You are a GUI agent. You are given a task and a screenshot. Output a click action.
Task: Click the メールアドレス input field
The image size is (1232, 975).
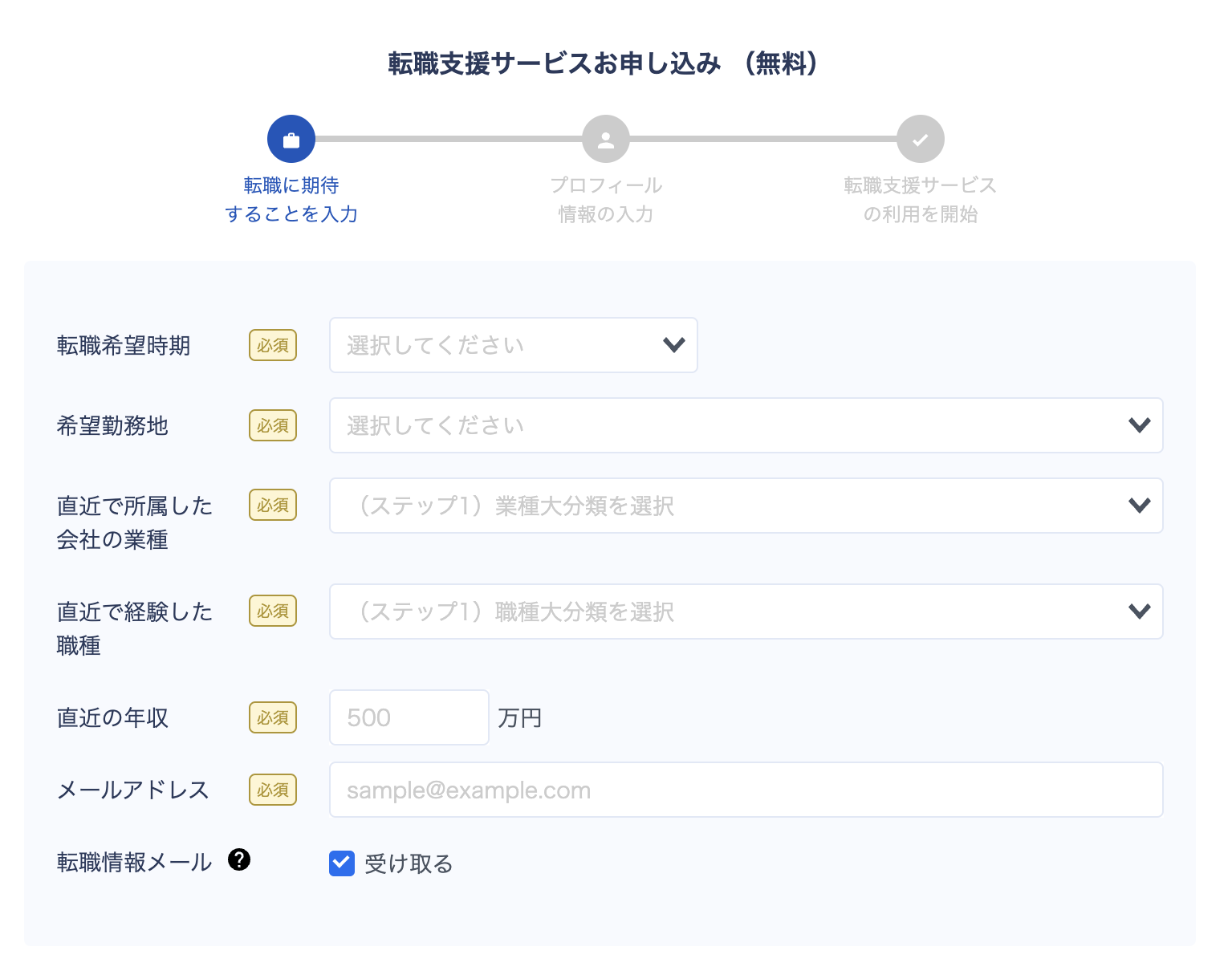tap(746, 790)
